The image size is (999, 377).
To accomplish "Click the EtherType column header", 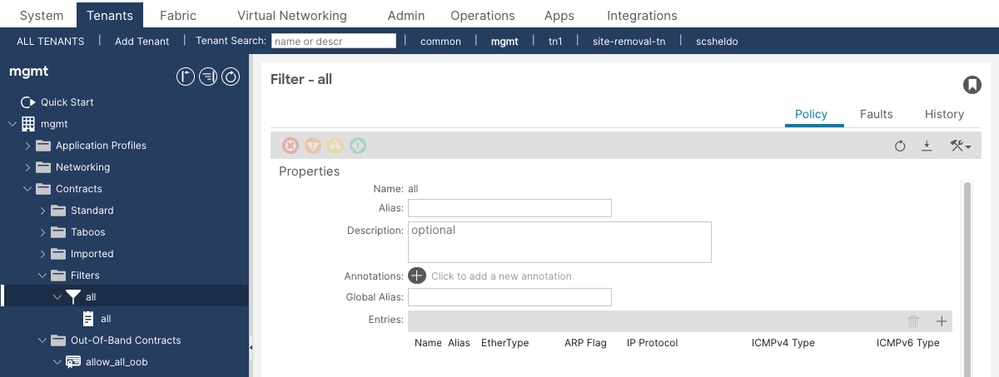I will coord(505,343).
